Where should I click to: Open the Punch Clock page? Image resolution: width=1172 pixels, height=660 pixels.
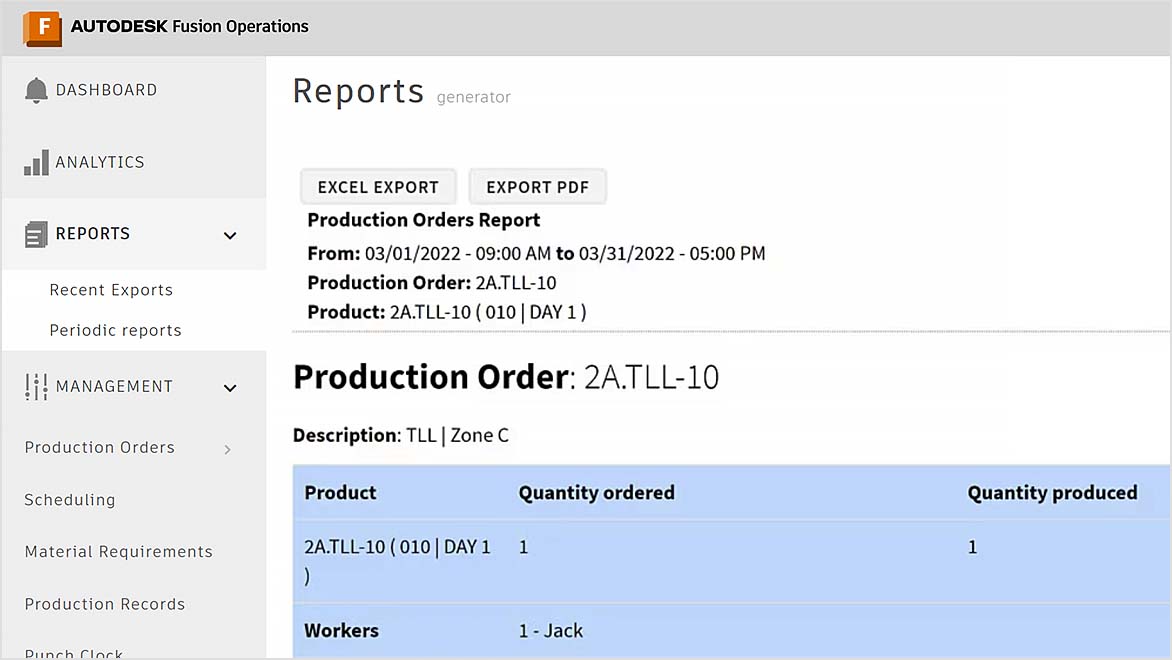pos(73,651)
